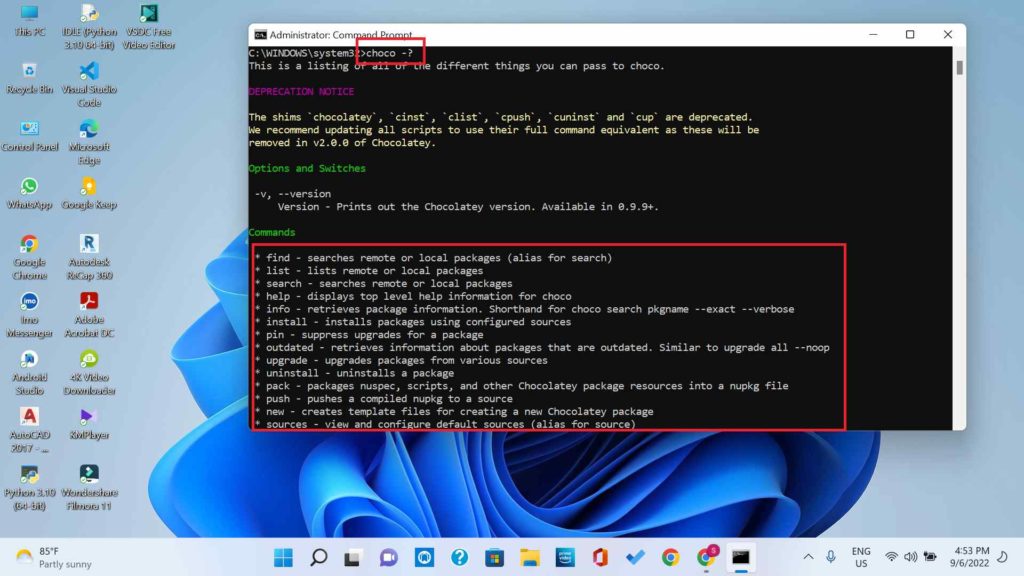This screenshot has height=576, width=1024.
Task: Select the Python 3.10 (64-bit) desktop icon
Action: (x=29, y=487)
